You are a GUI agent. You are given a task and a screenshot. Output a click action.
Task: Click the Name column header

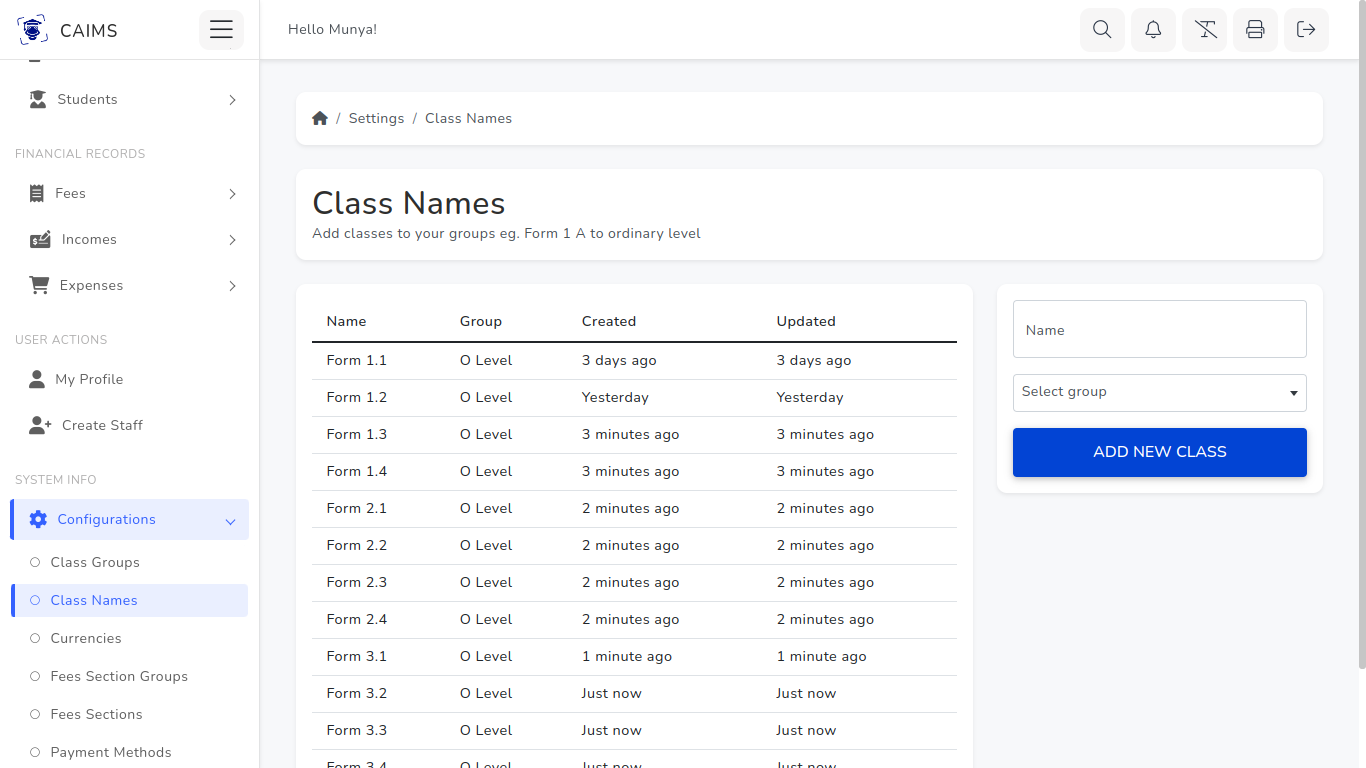[x=346, y=321]
